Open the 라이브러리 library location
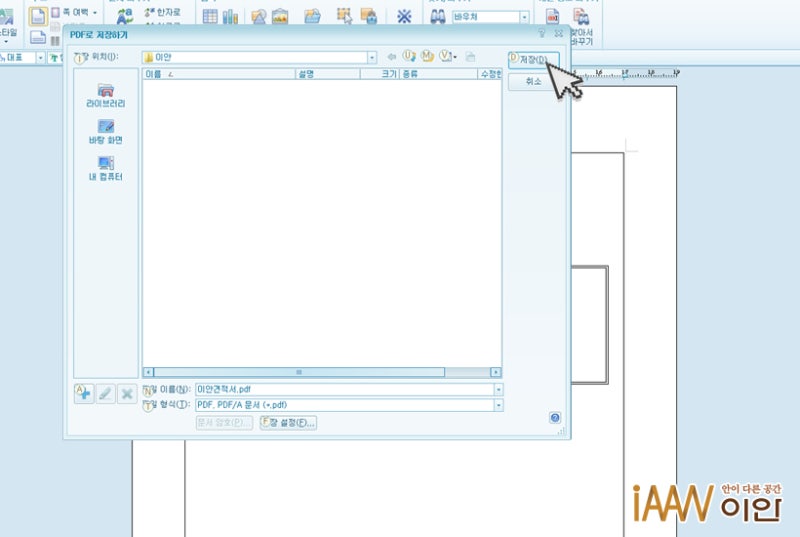 (x=106, y=95)
